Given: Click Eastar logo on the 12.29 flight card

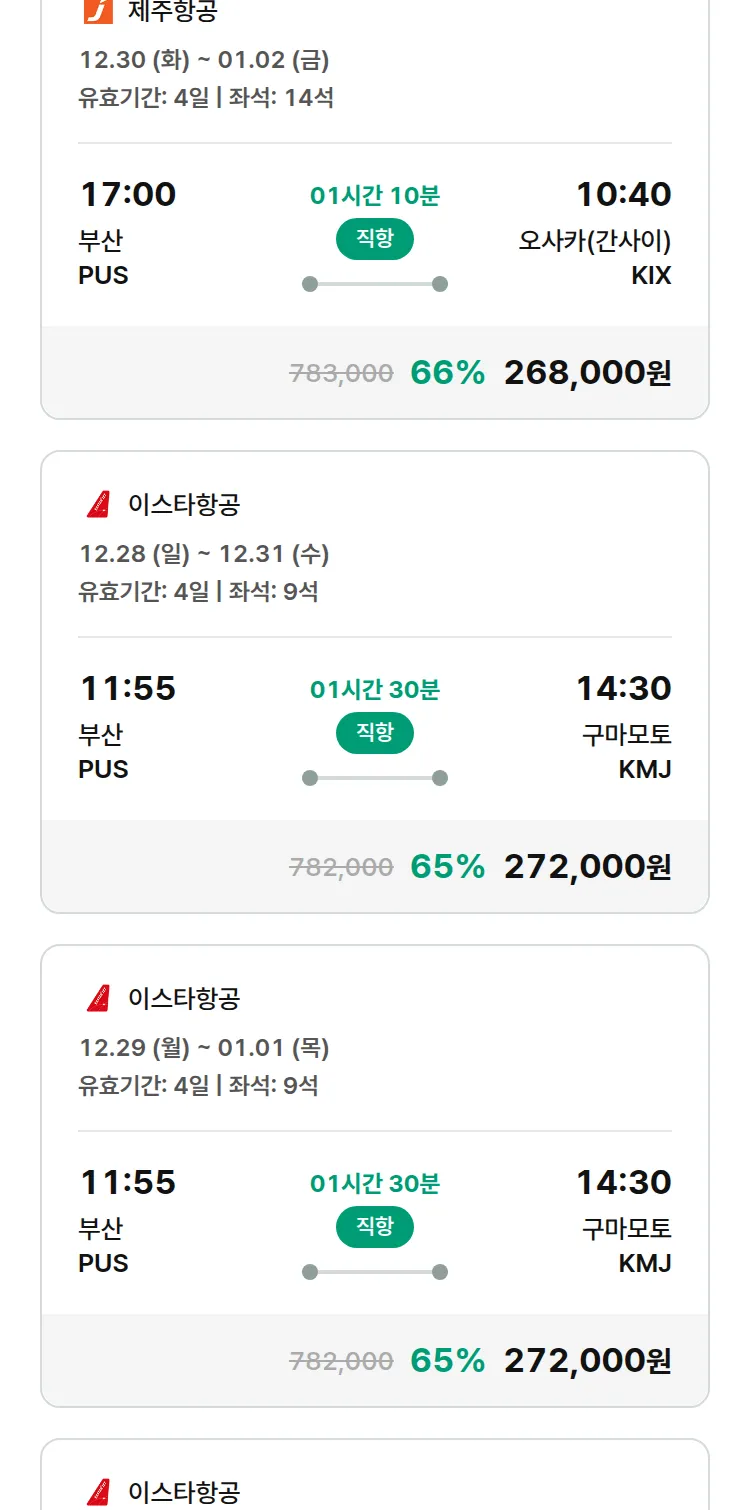Looking at the screenshot, I should (x=98, y=998).
